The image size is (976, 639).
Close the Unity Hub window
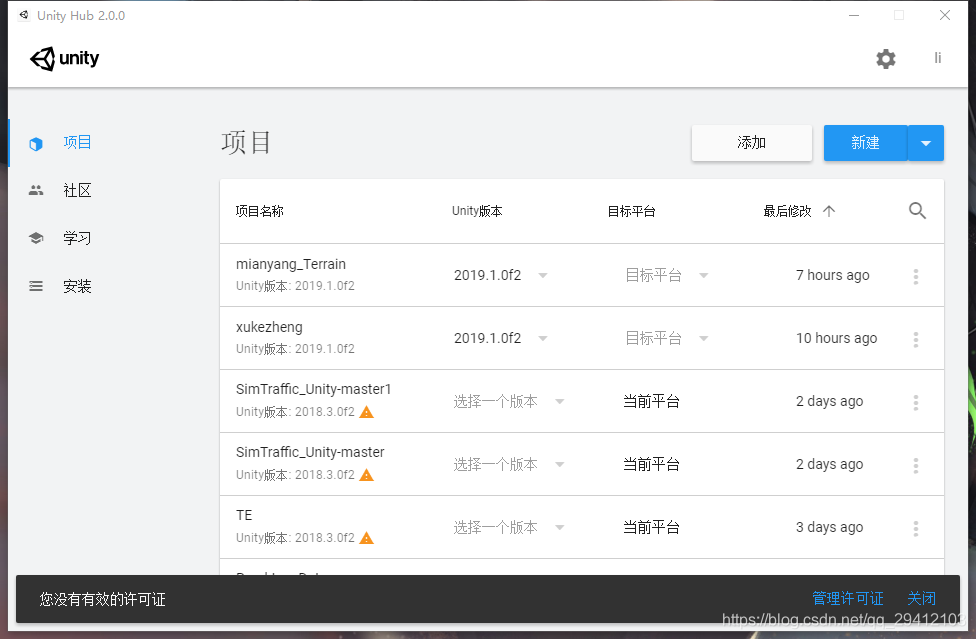coord(944,16)
